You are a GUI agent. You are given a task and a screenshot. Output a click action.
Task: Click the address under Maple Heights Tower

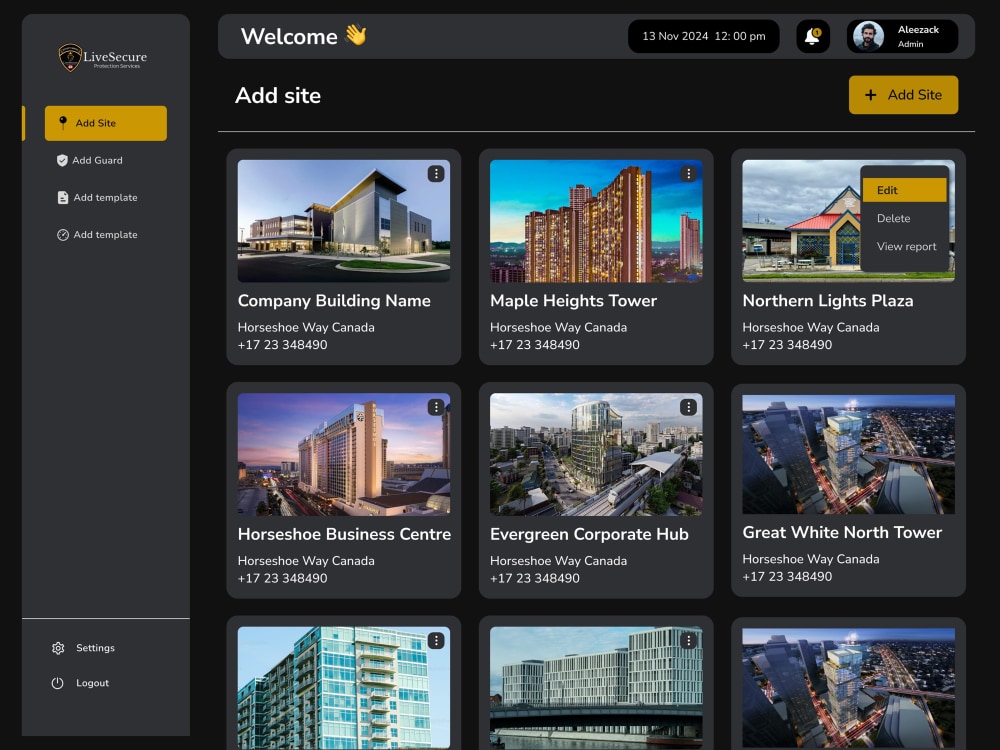pos(559,327)
